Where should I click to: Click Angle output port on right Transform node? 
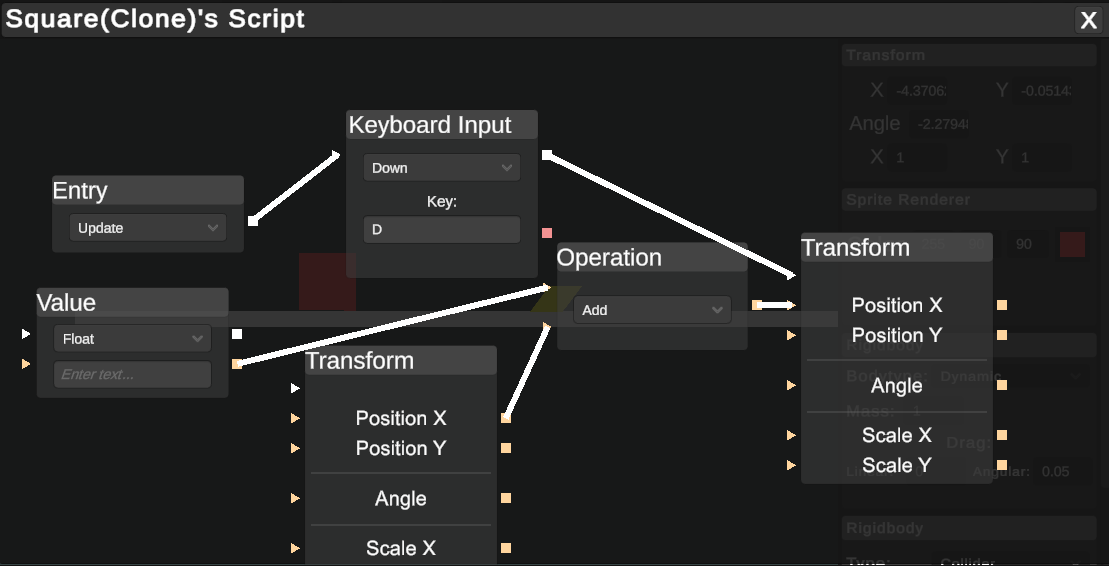tap(1001, 385)
